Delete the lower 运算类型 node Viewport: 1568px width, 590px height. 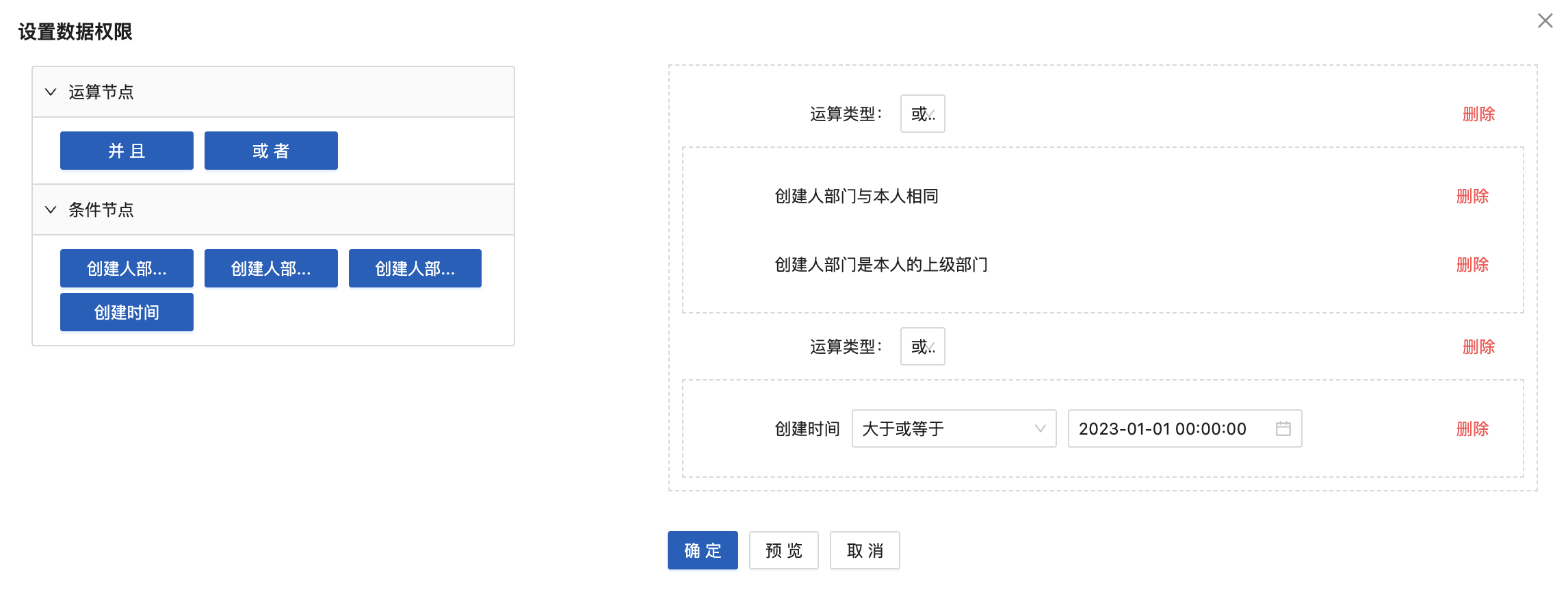click(x=1478, y=347)
